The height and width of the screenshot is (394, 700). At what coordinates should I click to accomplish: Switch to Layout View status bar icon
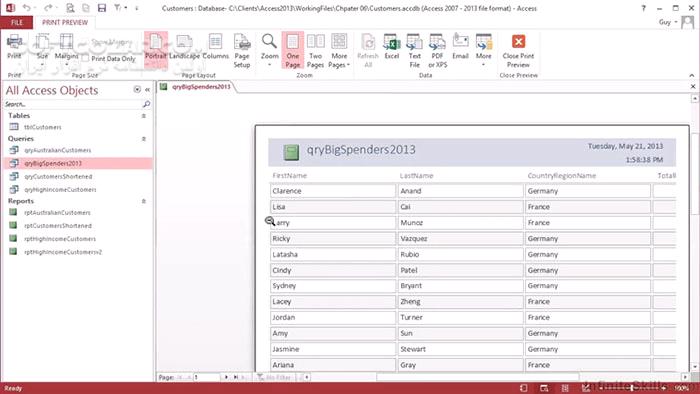(x=565, y=388)
